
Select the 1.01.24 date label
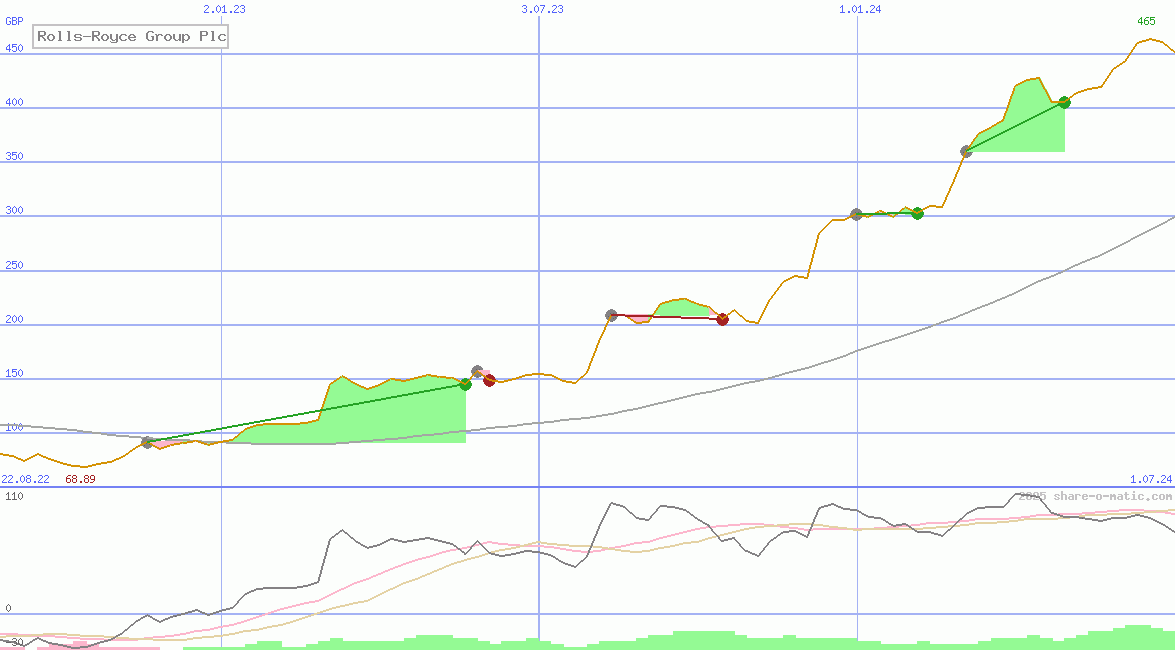[x=860, y=9]
